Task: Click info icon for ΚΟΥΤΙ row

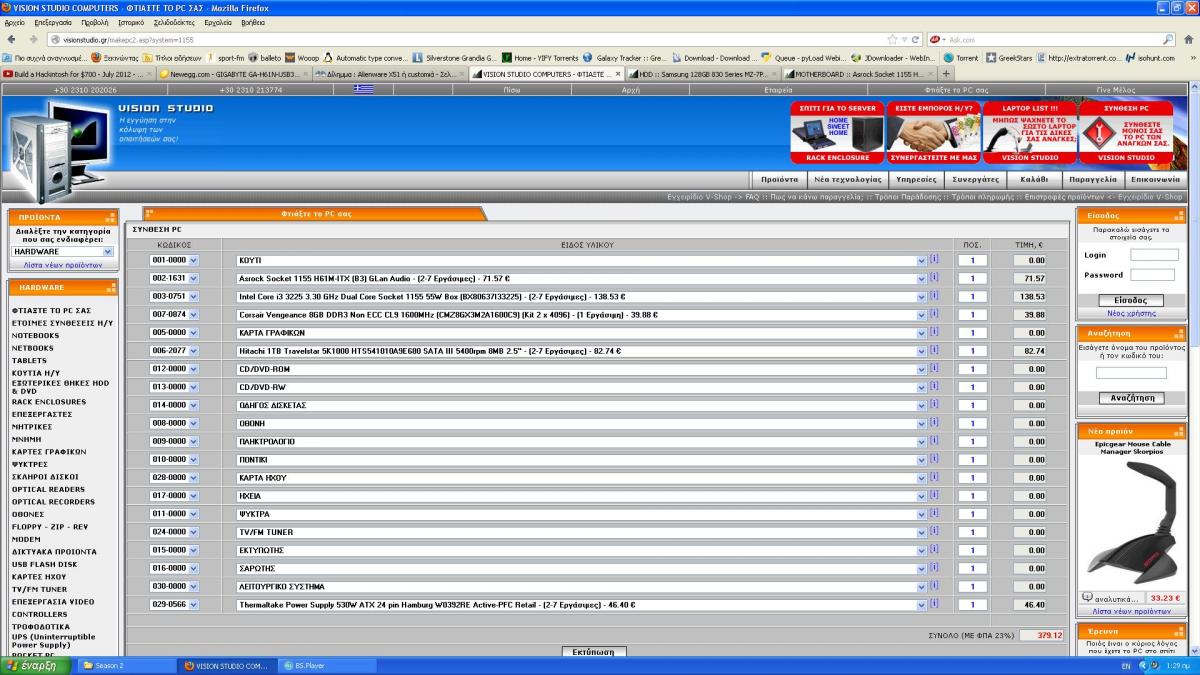Action: click(934, 260)
